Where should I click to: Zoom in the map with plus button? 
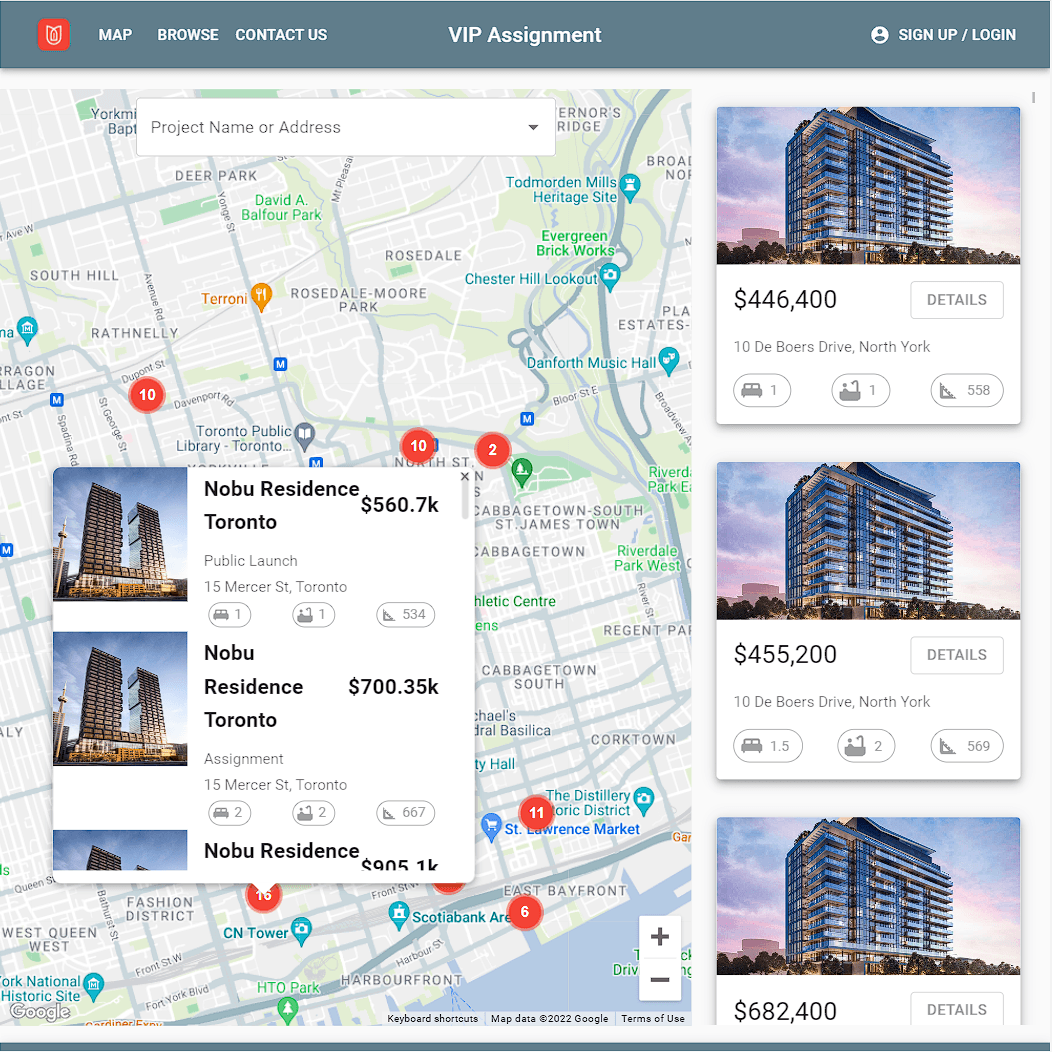tap(660, 937)
